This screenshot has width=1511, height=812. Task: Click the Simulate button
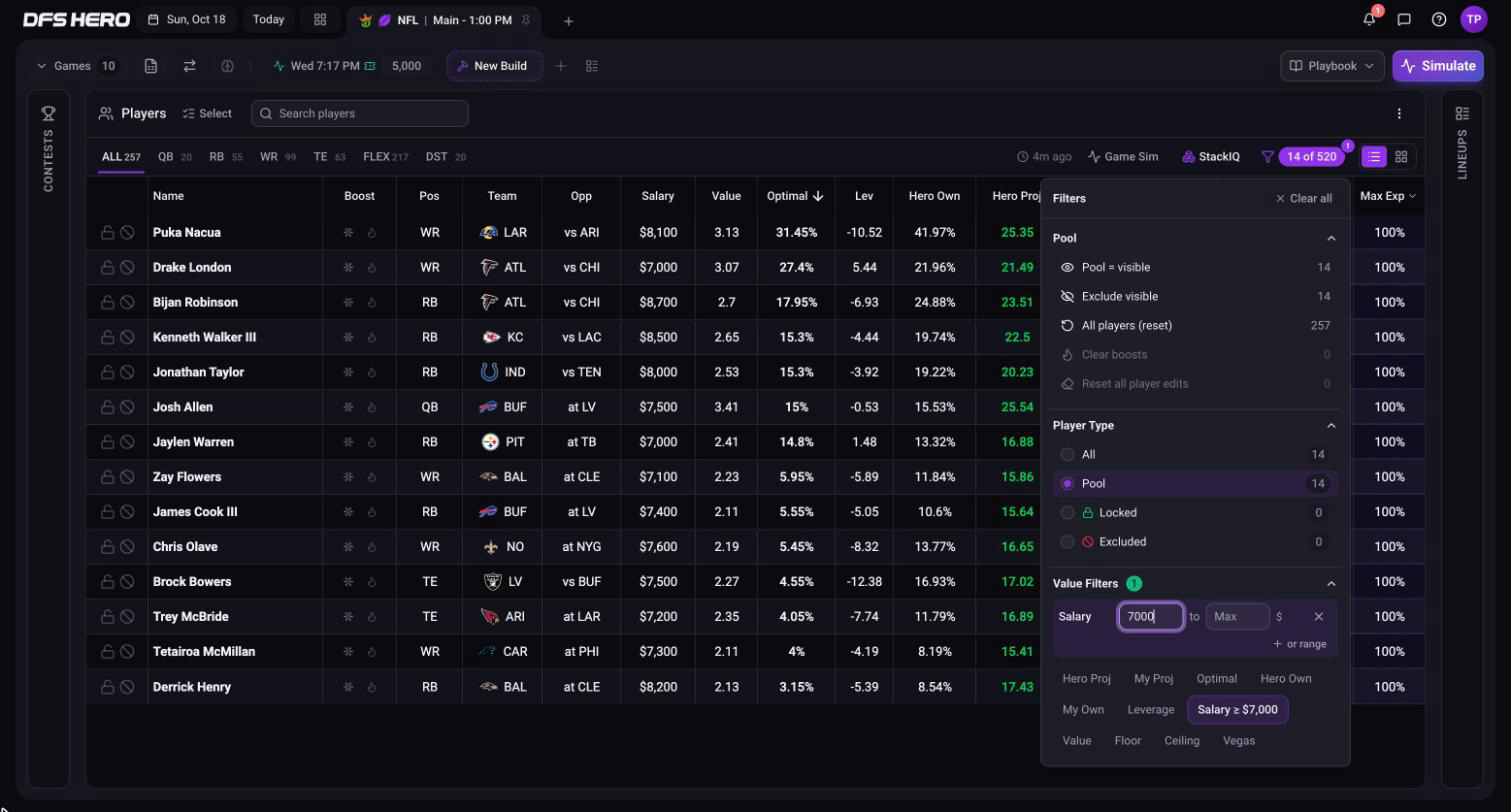pyautogui.click(x=1438, y=66)
